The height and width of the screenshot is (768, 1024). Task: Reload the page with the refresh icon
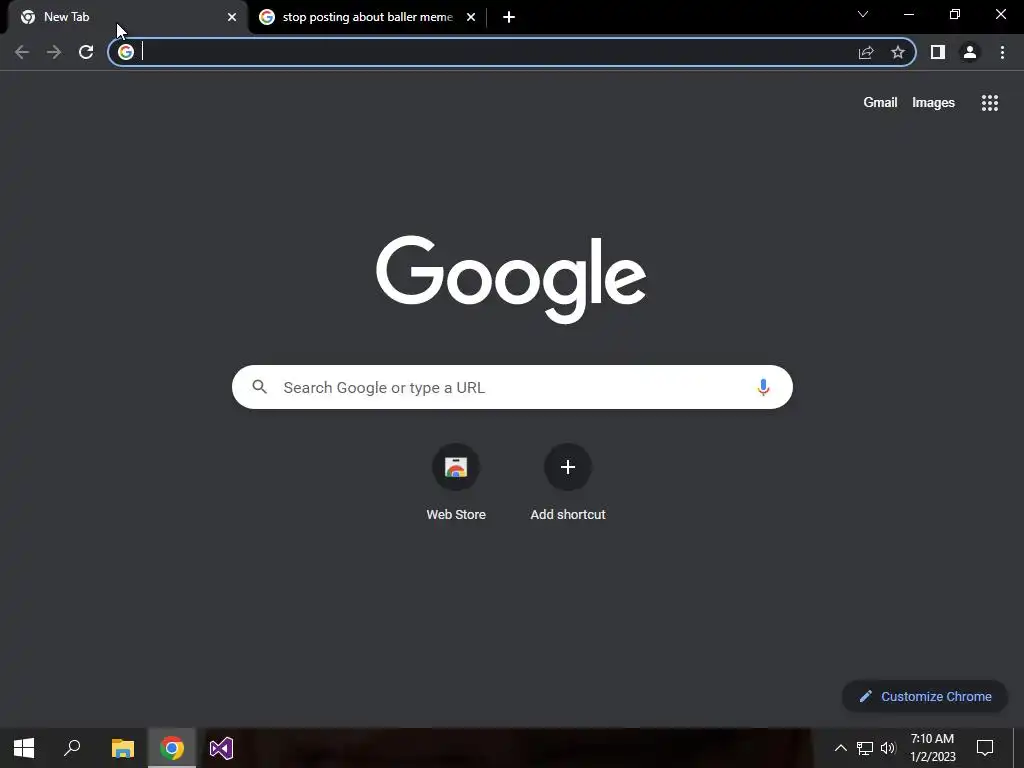point(86,52)
